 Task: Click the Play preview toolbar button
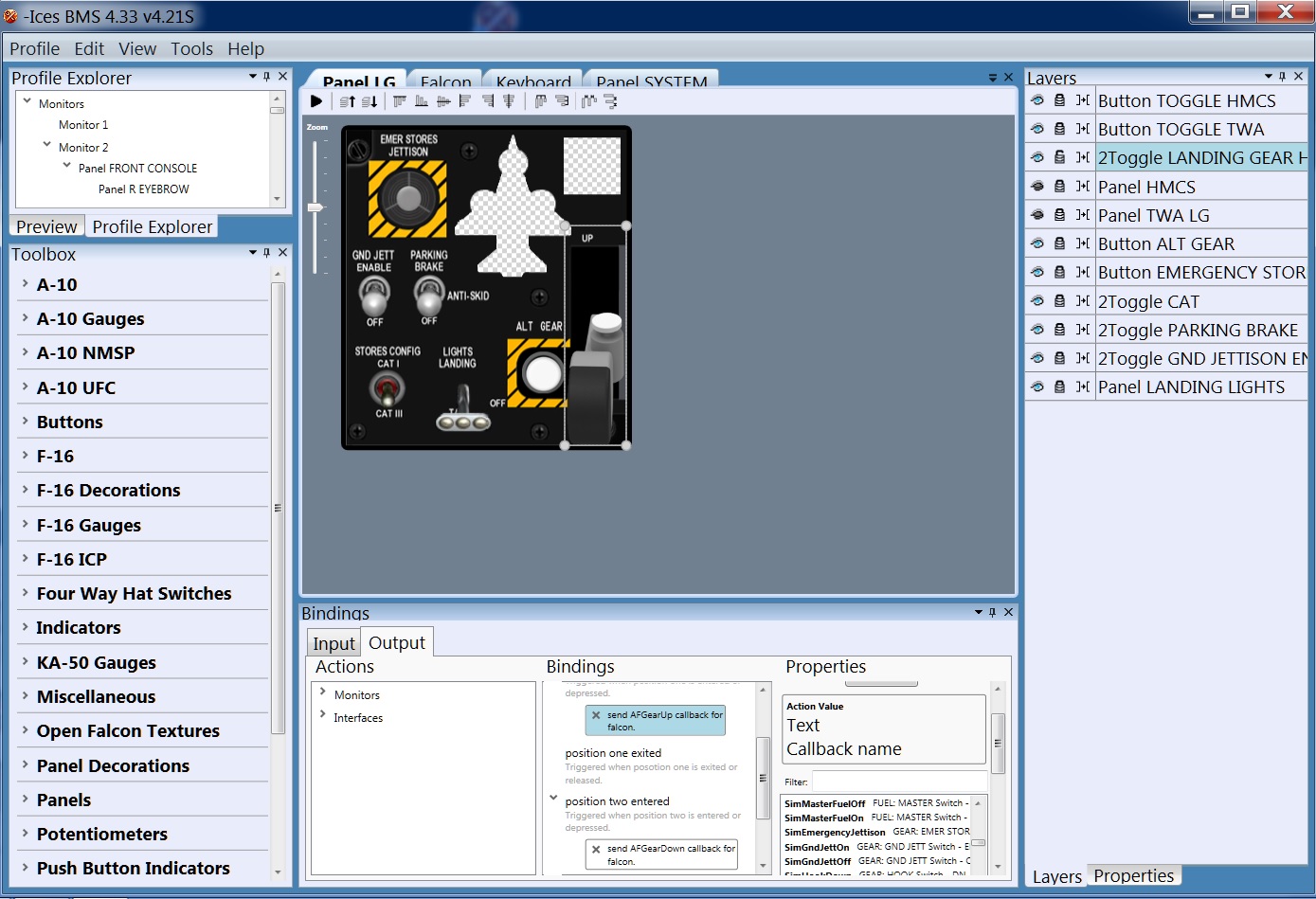click(316, 101)
